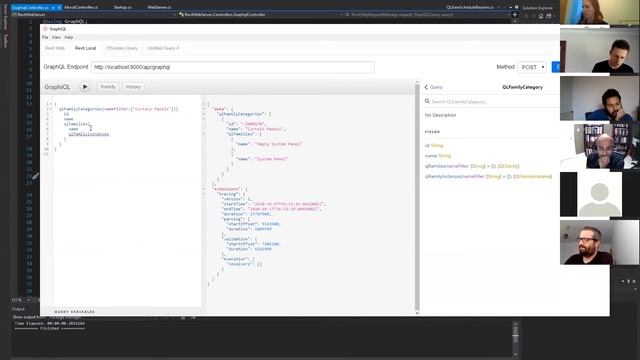Click the result pane vertical scrollbar

(x=417, y=197)
